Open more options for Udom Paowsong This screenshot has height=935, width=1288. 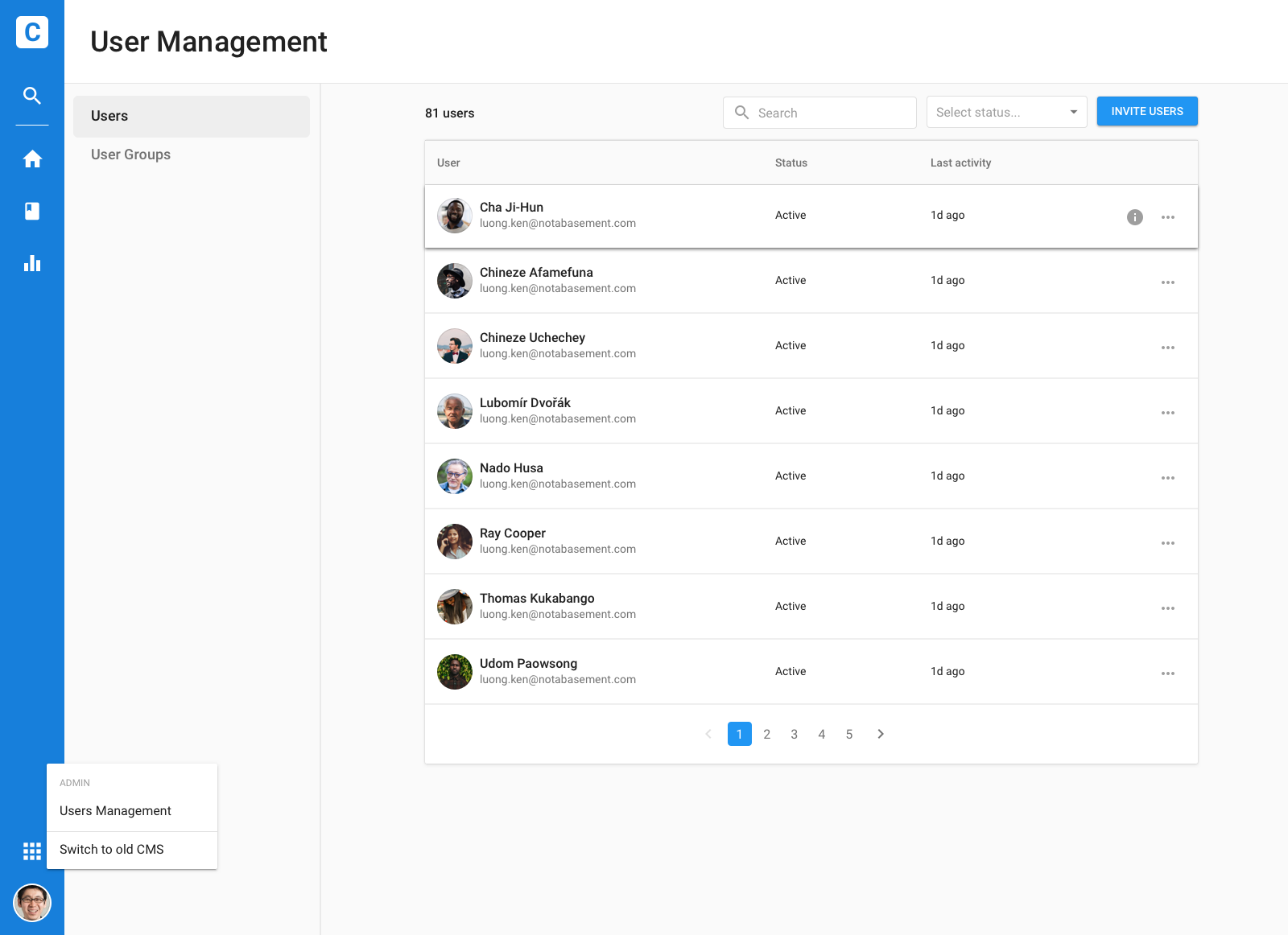pos(1167,673)
